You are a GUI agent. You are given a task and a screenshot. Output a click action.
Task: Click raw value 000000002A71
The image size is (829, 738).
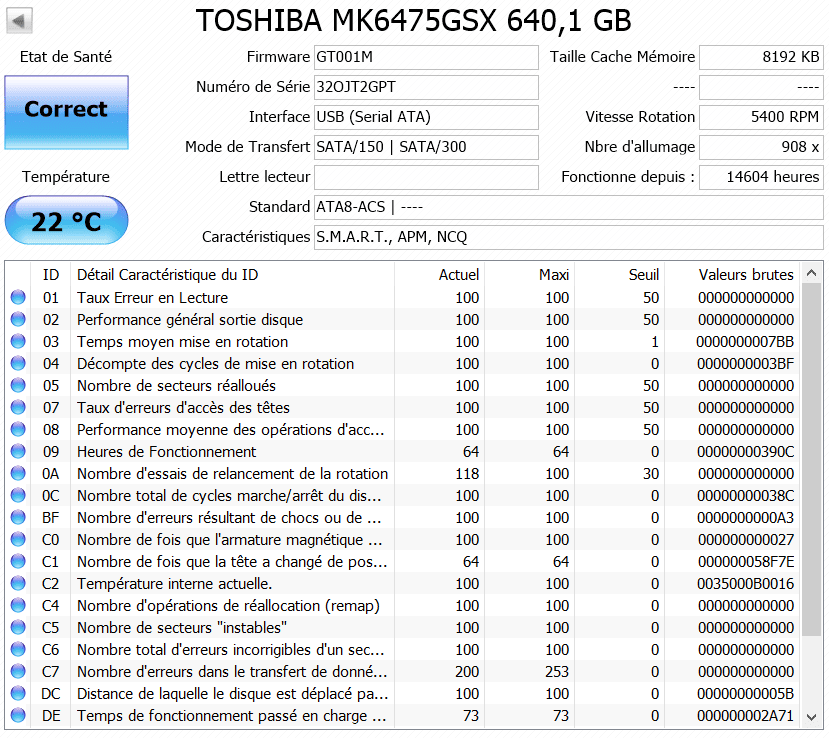745,715
